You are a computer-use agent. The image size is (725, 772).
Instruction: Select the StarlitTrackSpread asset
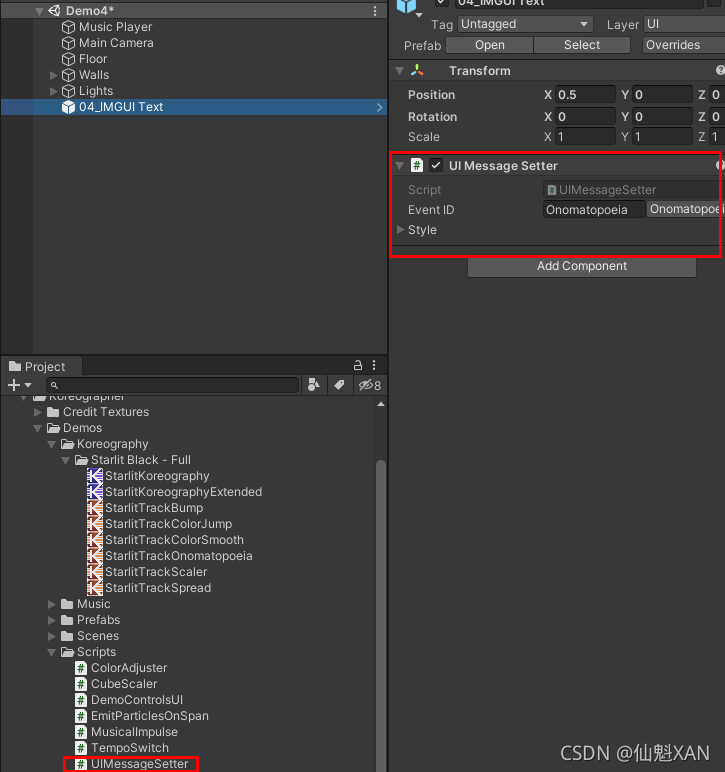coord(158,588)
